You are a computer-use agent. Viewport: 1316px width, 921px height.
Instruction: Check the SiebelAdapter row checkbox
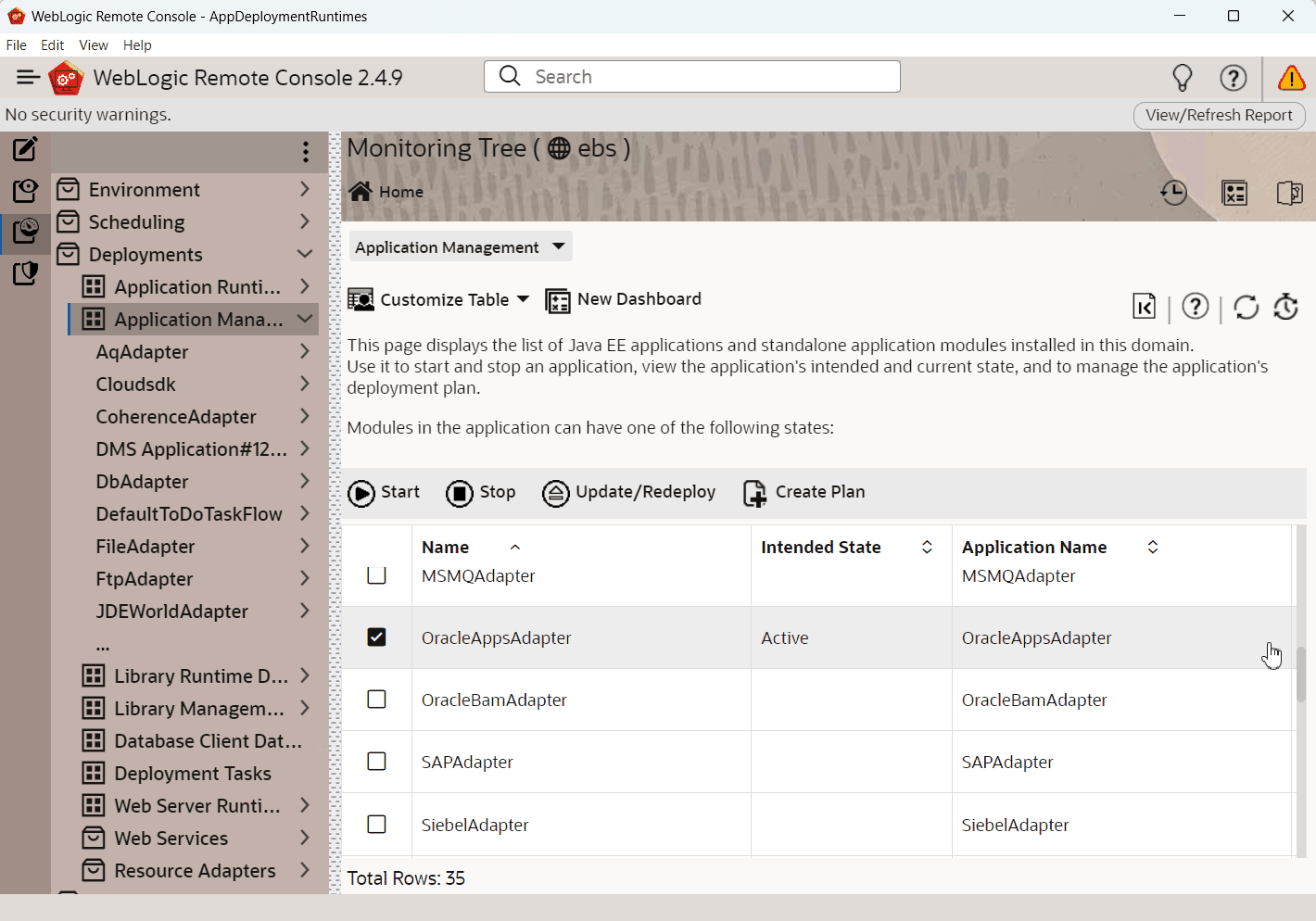coord(376,824)
